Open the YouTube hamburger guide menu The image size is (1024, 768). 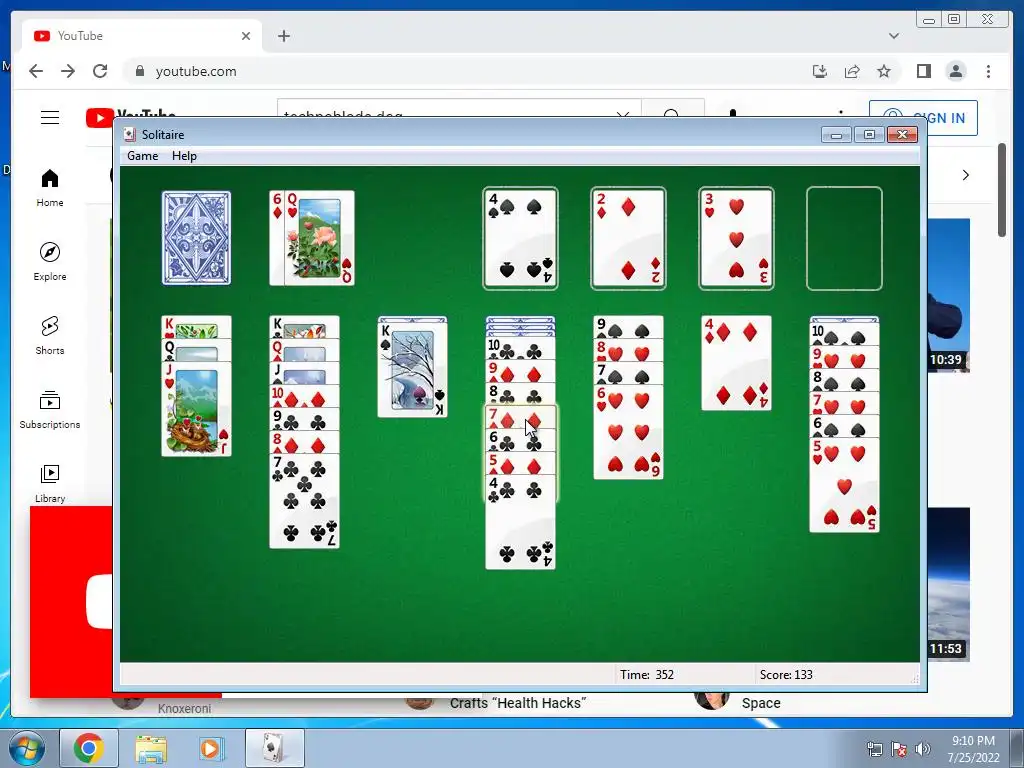(50, 118)
